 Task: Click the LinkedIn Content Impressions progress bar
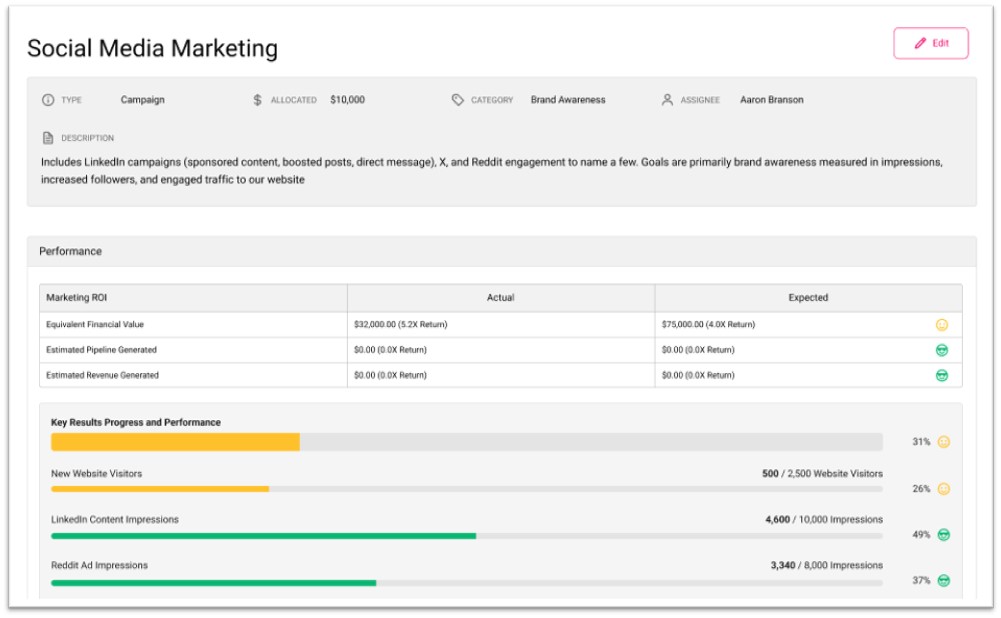click(466, 536)
